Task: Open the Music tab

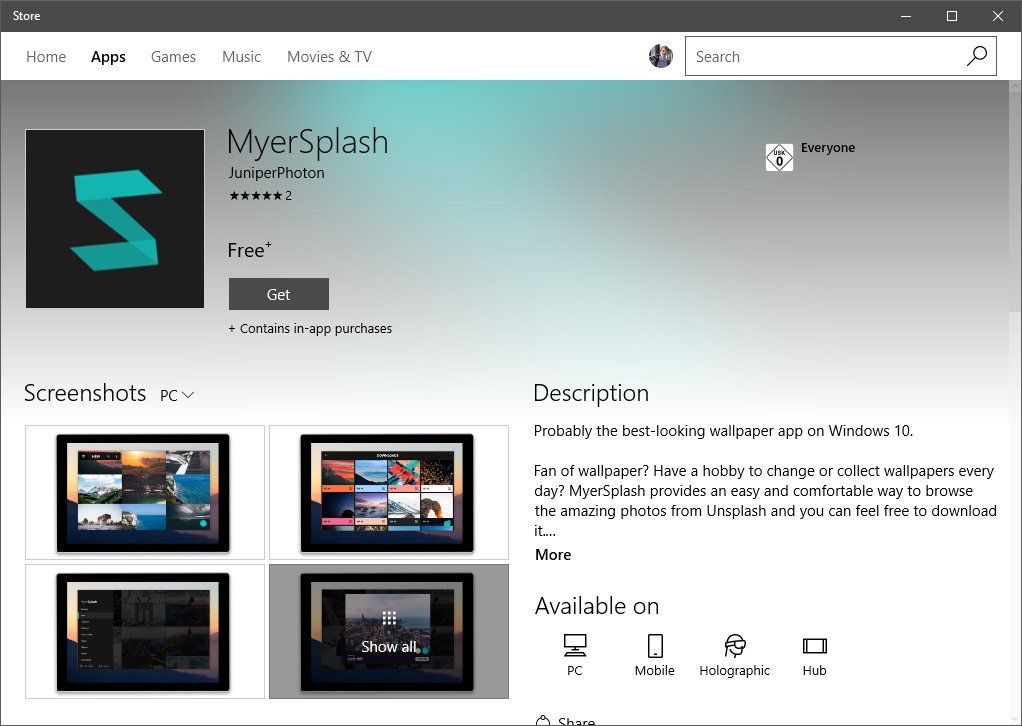Action: tap(241, 57)
